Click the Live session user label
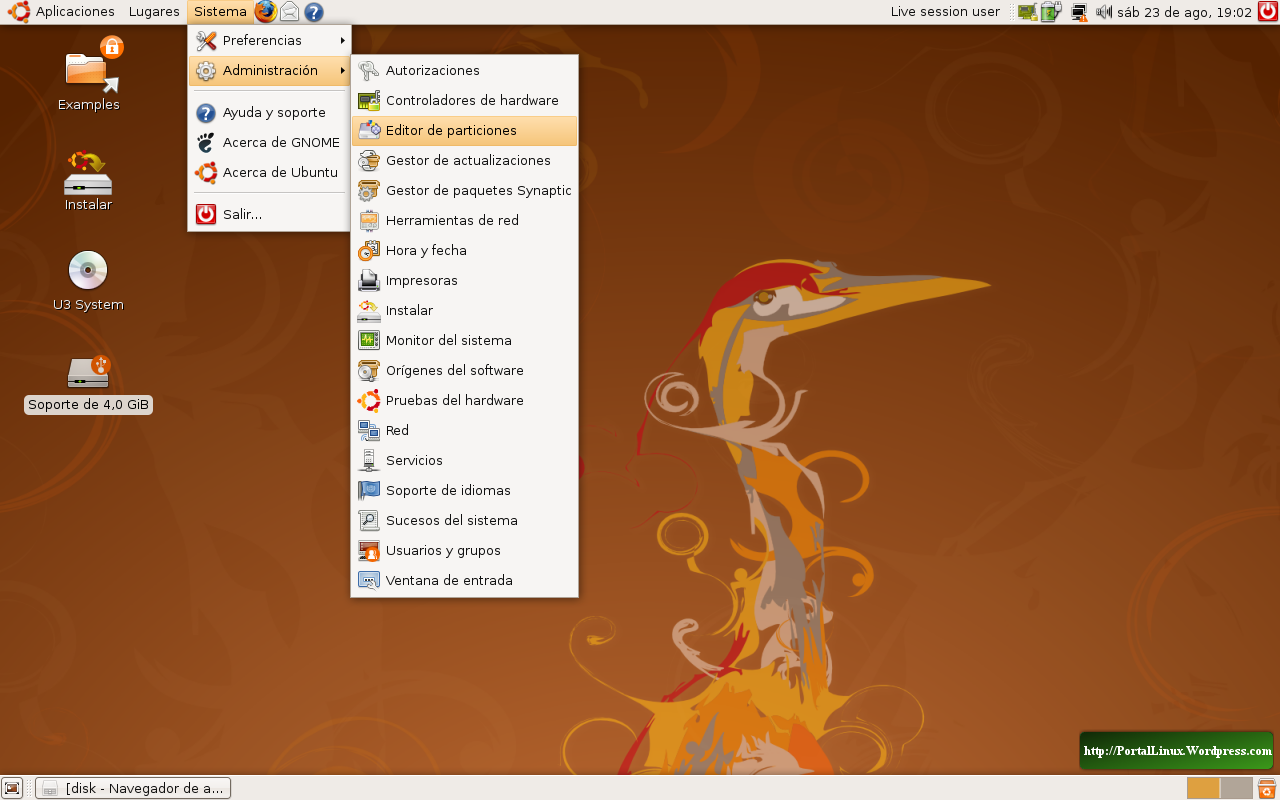This screenshot has width=1280, height=800. coord(945,12)
